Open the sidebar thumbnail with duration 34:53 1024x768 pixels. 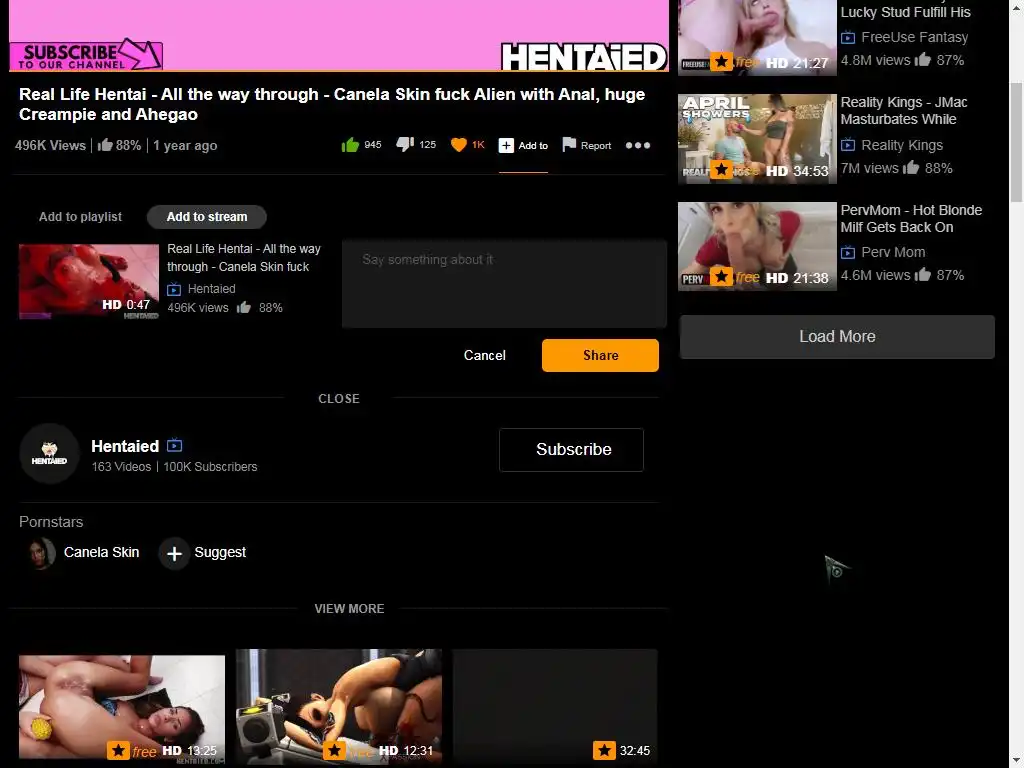pyautogui.click(x=757, y=138)
